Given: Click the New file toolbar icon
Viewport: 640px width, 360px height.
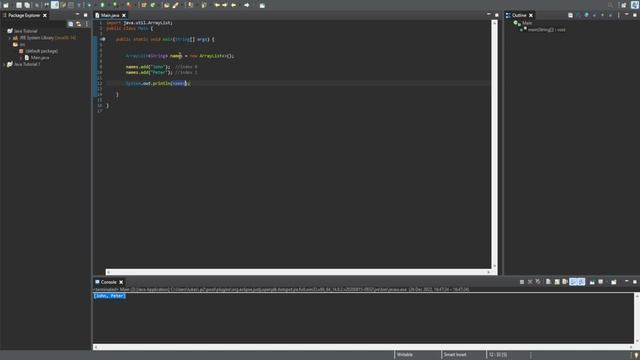Looking at the screenshot, I should (x=6, y=5).
